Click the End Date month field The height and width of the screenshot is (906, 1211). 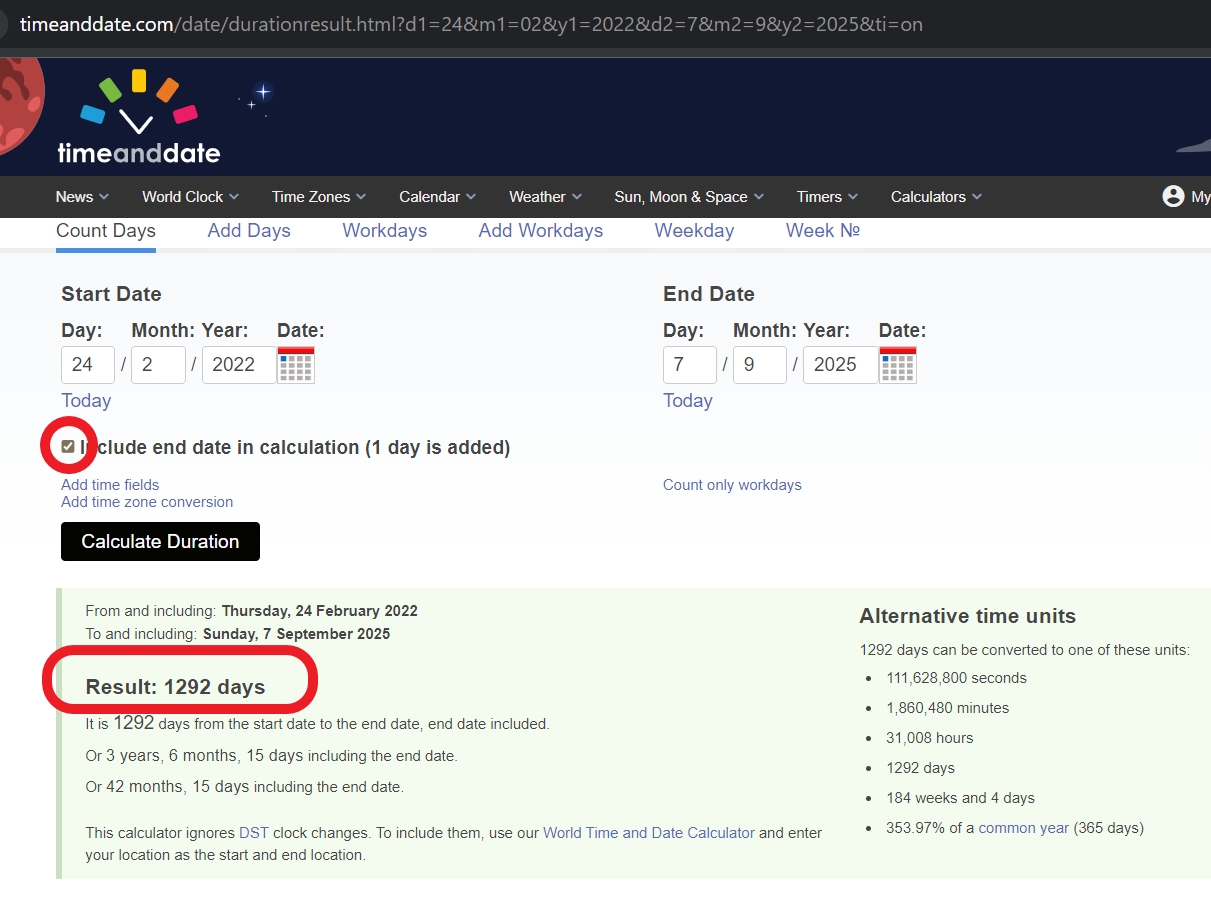click(760, 365)
